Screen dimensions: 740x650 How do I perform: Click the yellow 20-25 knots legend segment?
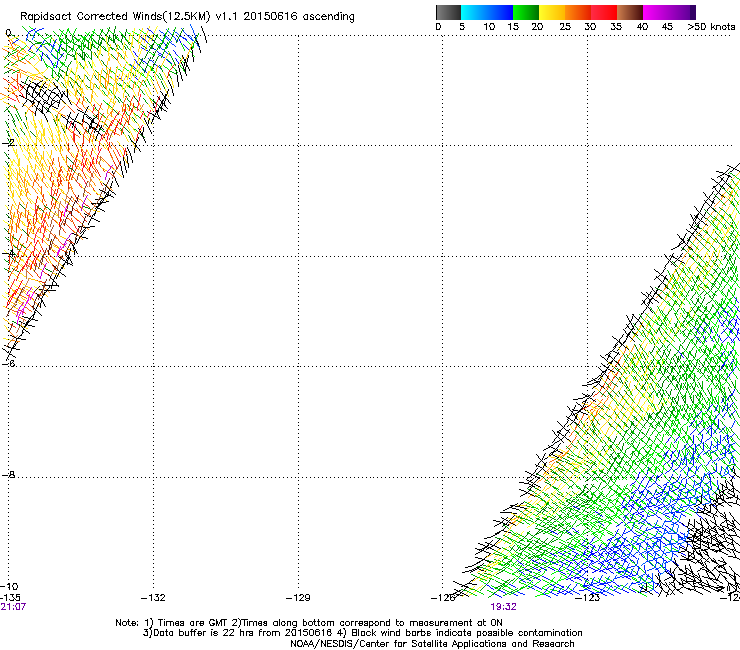tap(552, 12)
